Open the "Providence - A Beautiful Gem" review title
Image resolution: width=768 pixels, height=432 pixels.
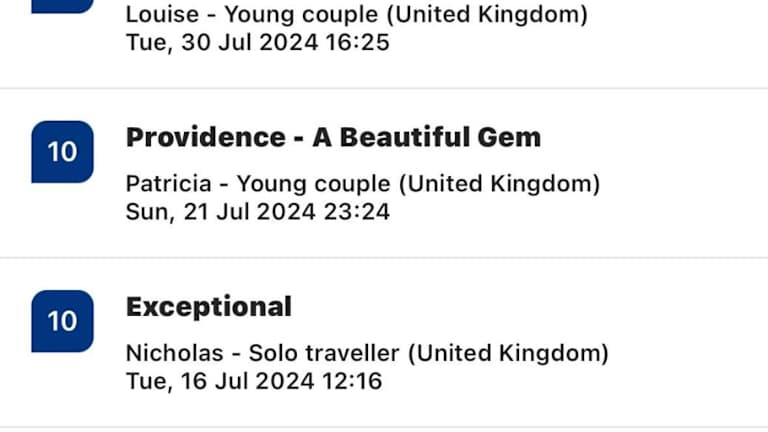333,138
